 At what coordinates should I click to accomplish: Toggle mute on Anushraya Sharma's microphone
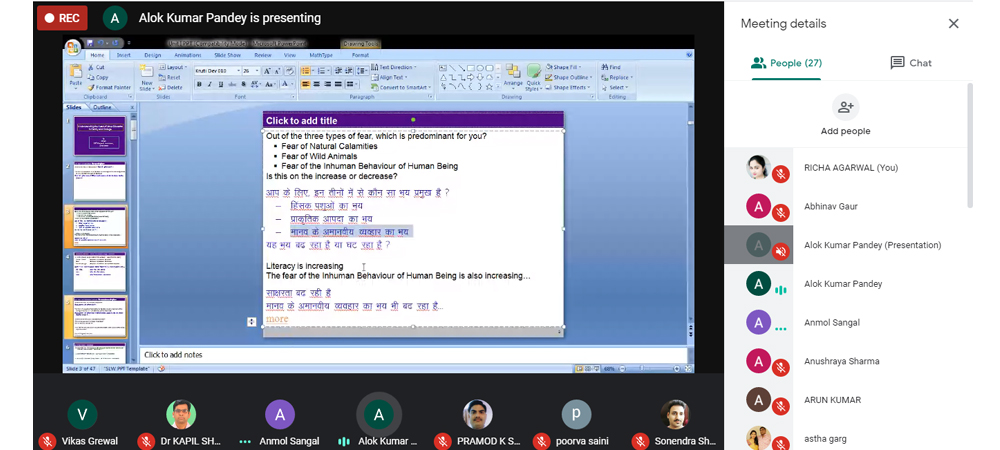[780, 368]
